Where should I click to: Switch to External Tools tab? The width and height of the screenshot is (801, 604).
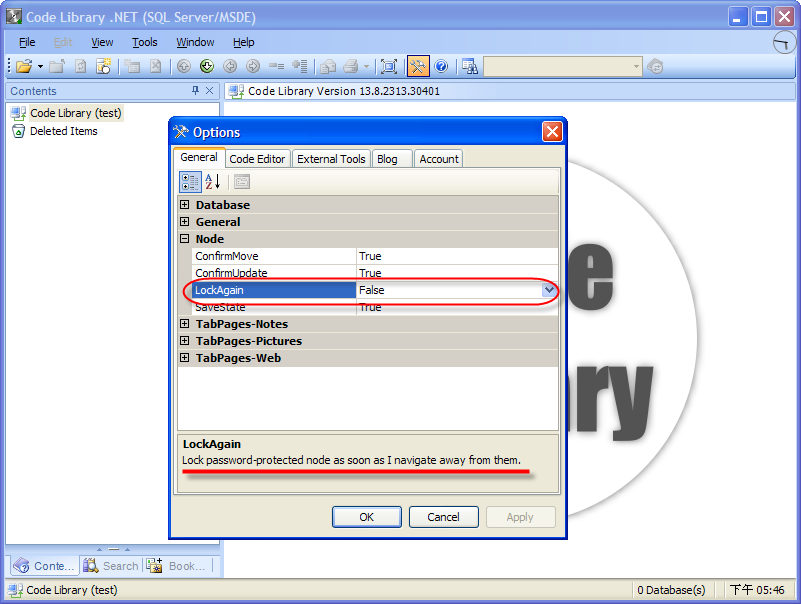coord(331,159)
